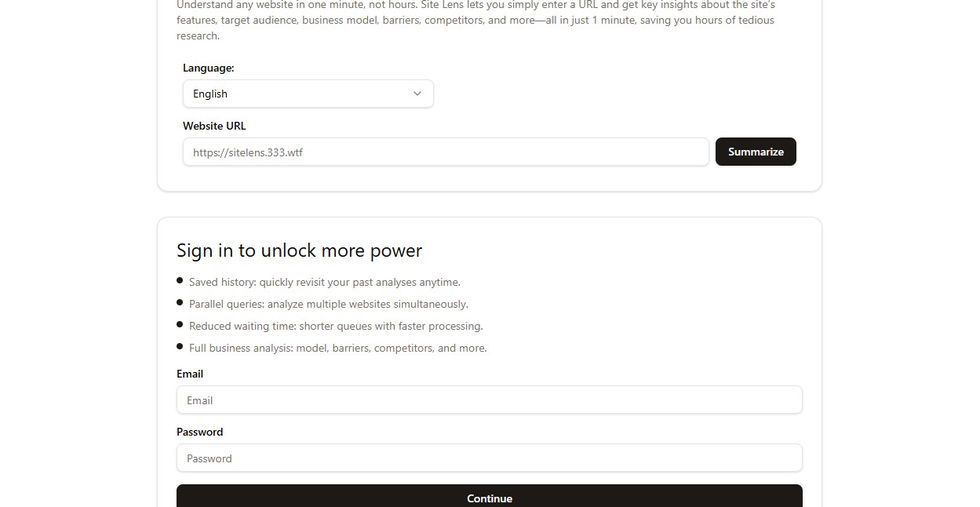Image resolution: width=980 pixels, height=507 pixels.
Task: Click the Summarize button
Action: pos(756,152)
